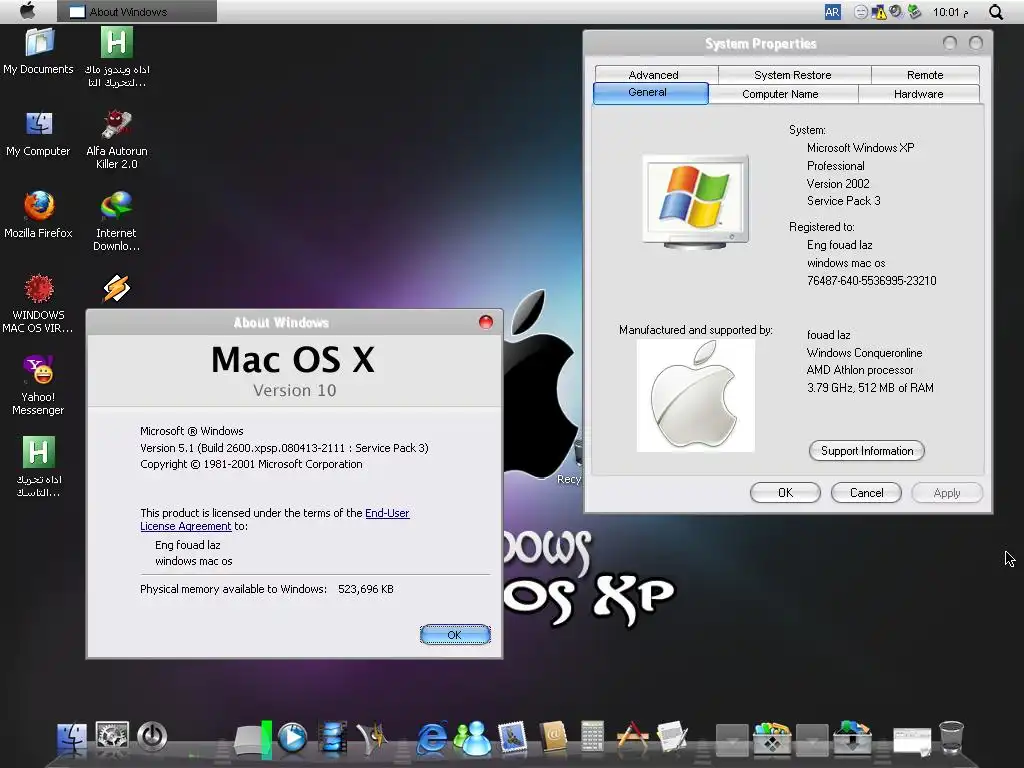Viewport: 1024px width, 768px height.
Task: Open Messenger buddies icon in dock
Action: pos(472,739)
